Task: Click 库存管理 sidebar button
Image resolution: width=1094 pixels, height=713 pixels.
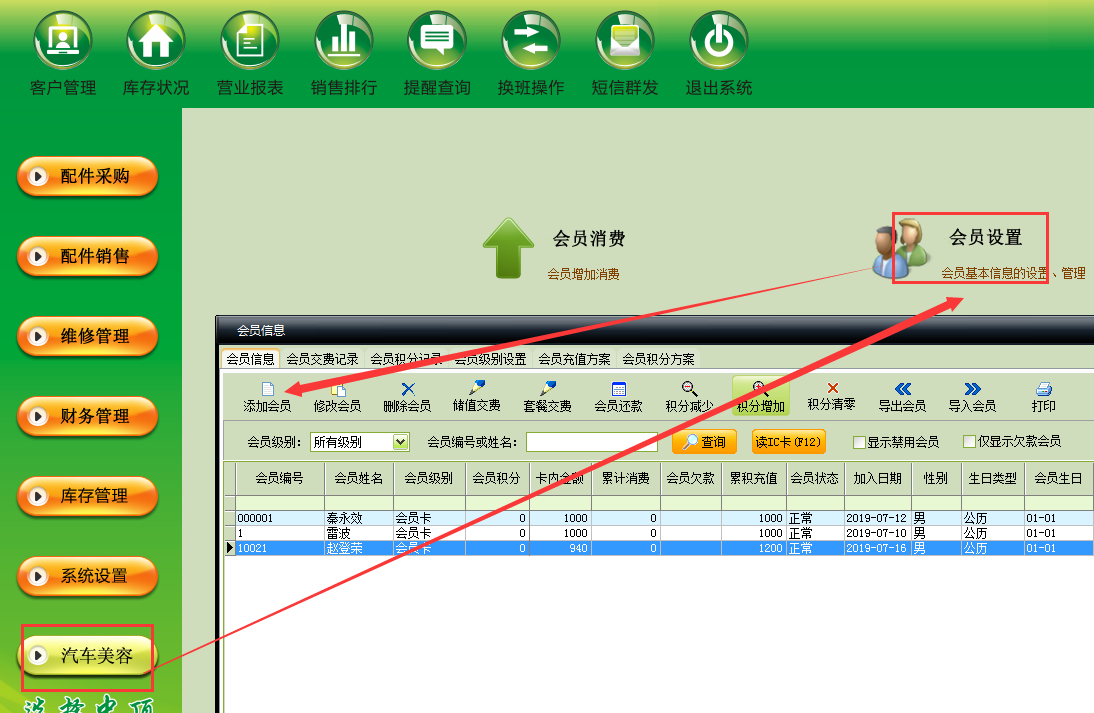Action: pos(87,496)
